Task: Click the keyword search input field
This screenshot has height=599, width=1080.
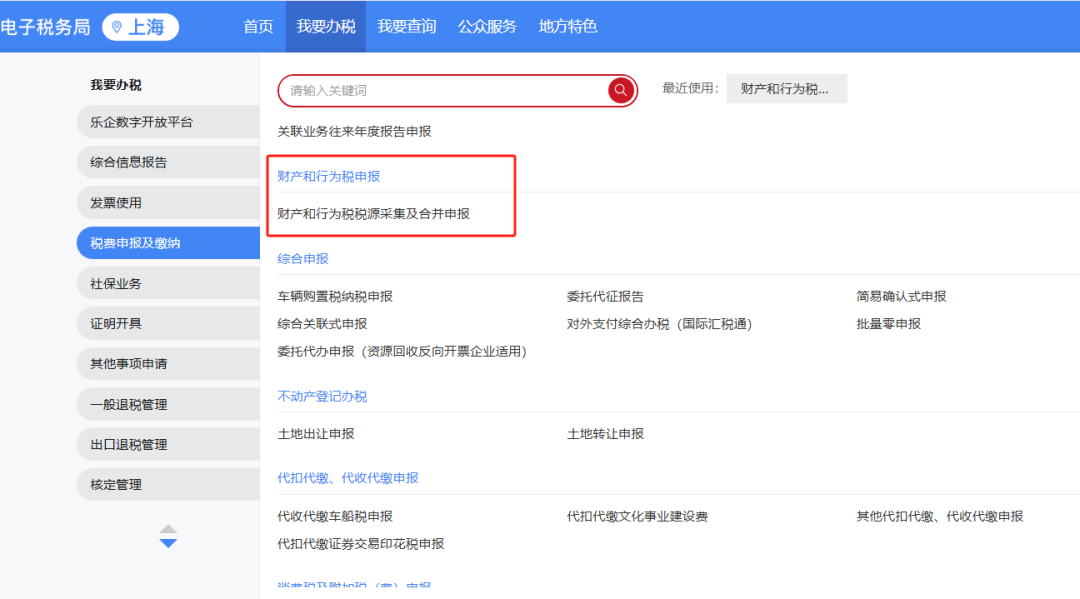Action: point(445,90)
